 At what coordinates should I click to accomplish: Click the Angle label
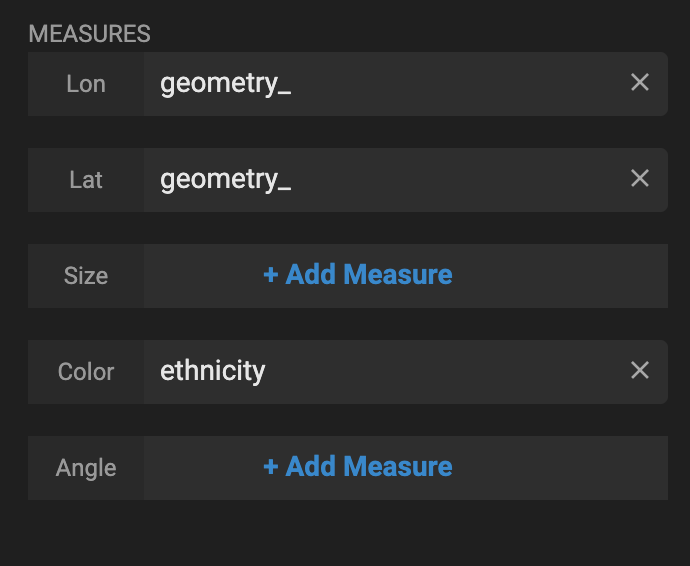pos(86,468)
